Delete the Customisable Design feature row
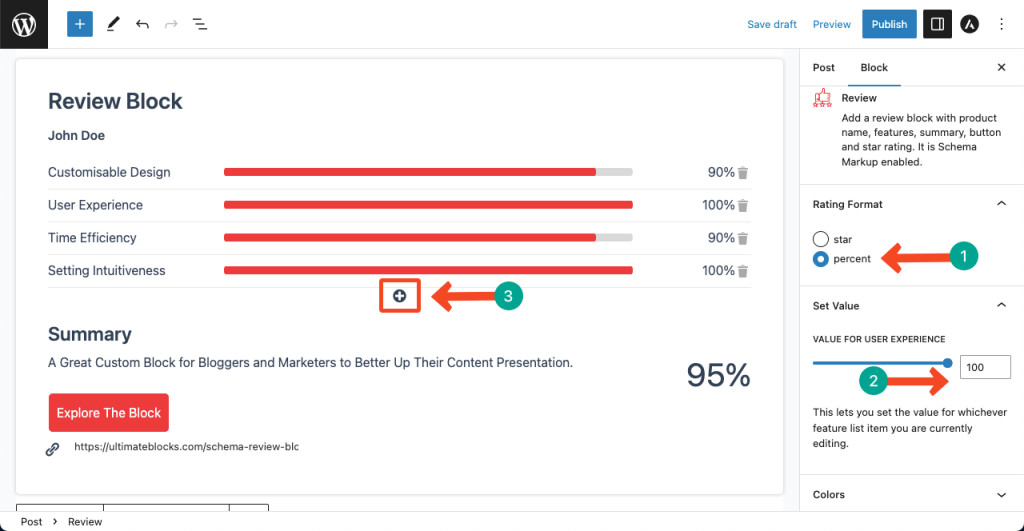Image resolution: width=1024 pixels, height=531 pixels. click(743, 173)
